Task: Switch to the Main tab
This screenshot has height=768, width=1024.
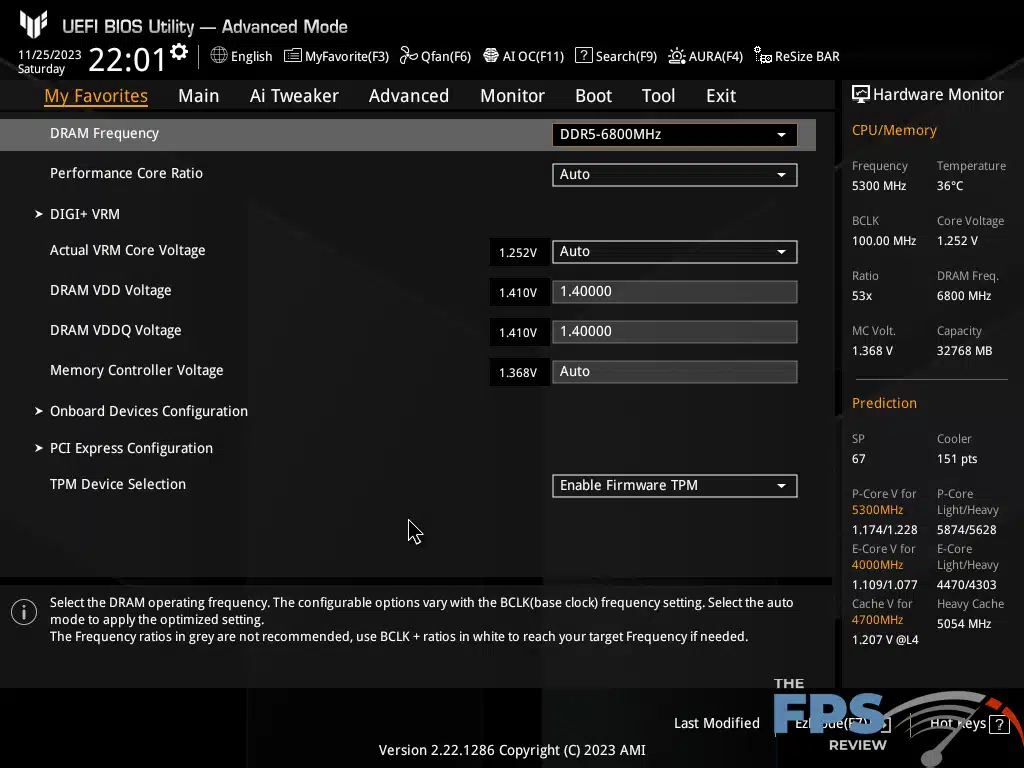Action: pos(199,96)
